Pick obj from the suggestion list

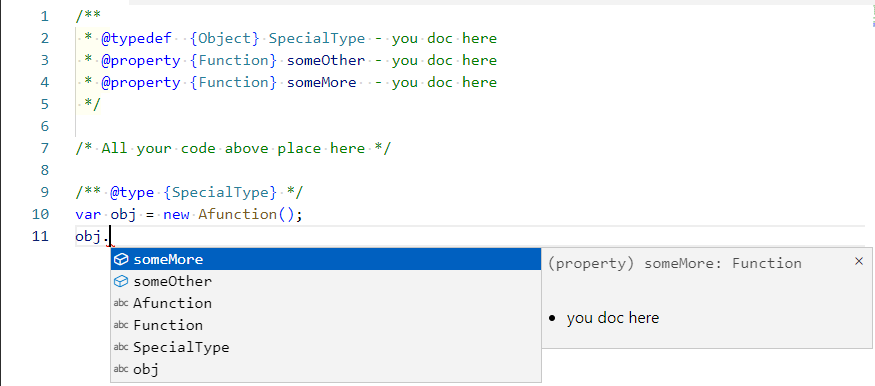326,369
